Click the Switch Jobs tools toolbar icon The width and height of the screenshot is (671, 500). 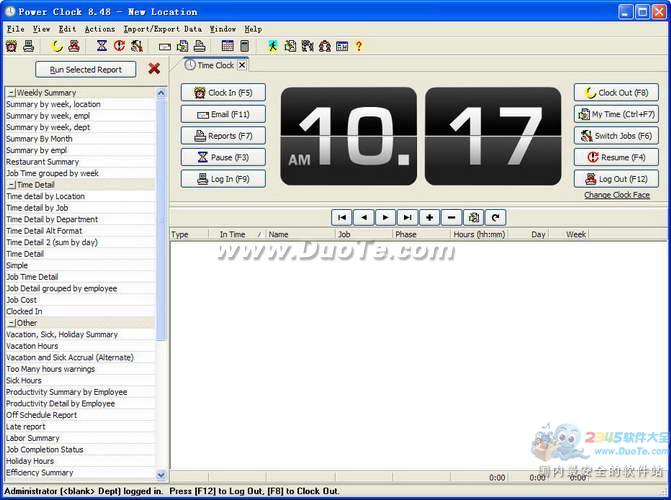coord(137,46)
